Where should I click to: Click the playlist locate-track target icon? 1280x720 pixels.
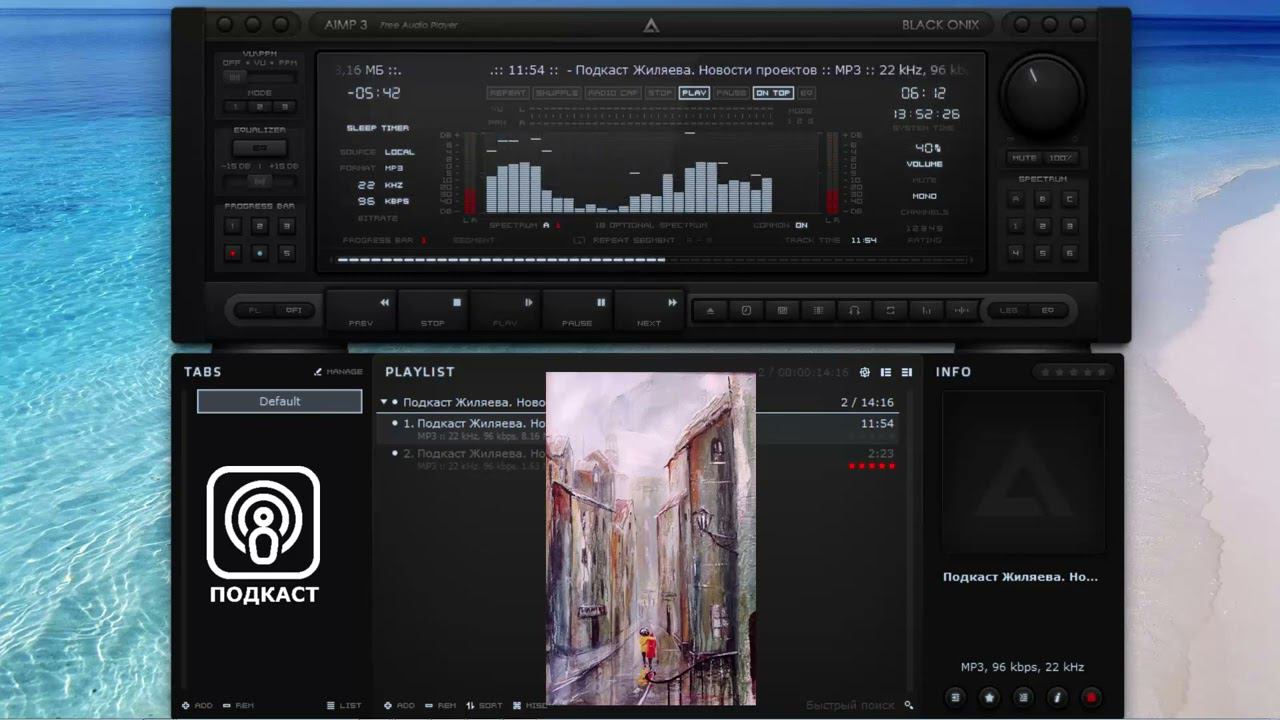point(865,372)
